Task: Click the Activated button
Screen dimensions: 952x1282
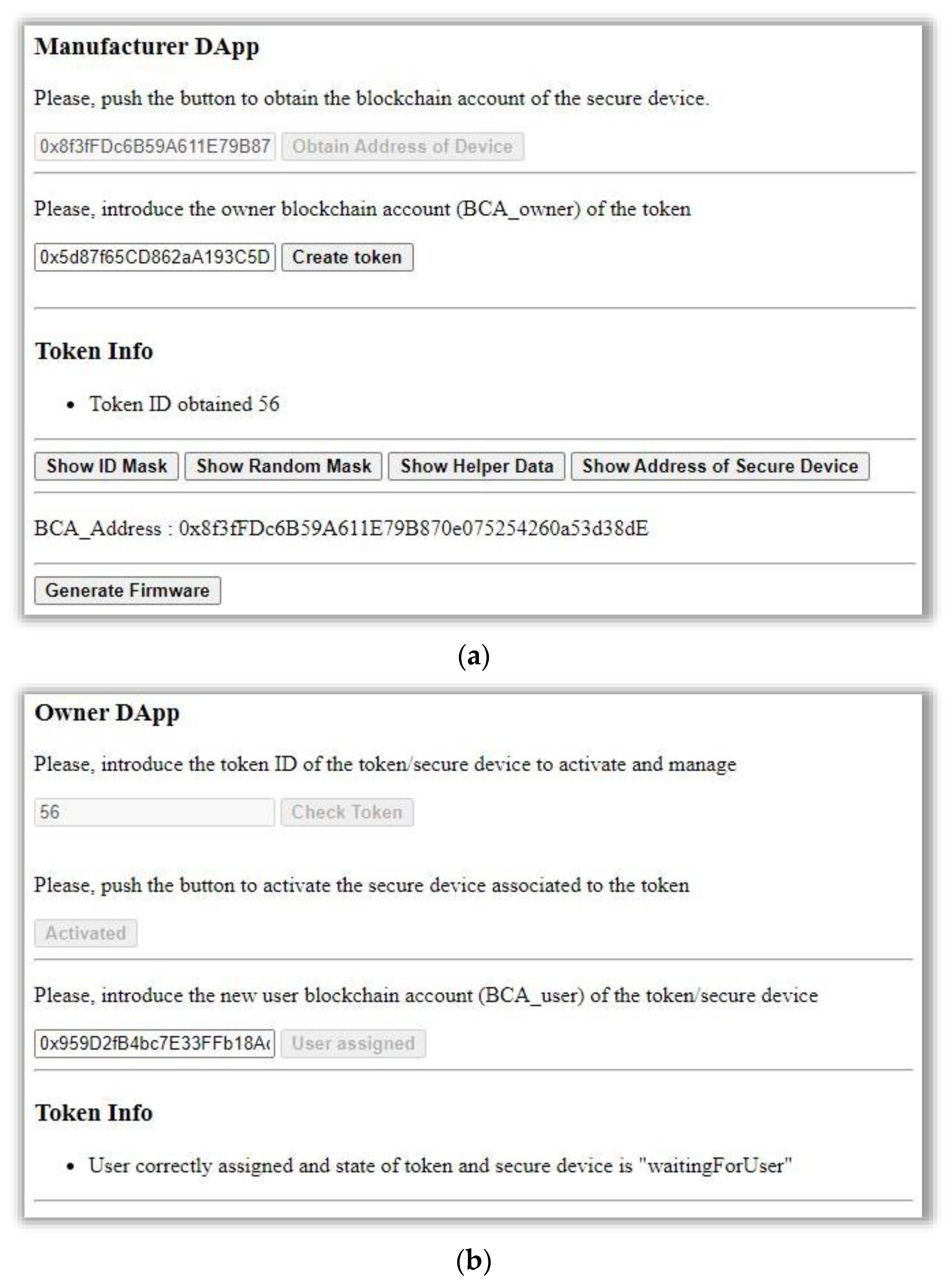Action: pos(86,933)
